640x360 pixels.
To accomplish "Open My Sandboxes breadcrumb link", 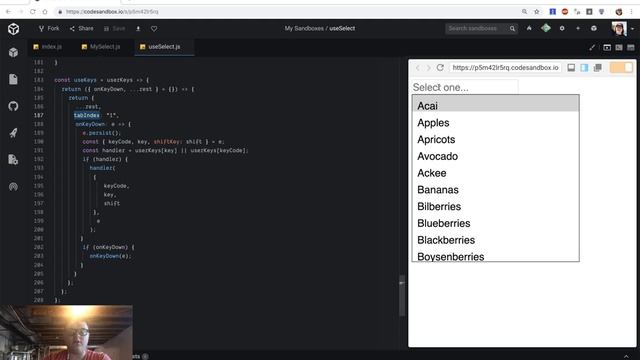I will tap(304, 29).
